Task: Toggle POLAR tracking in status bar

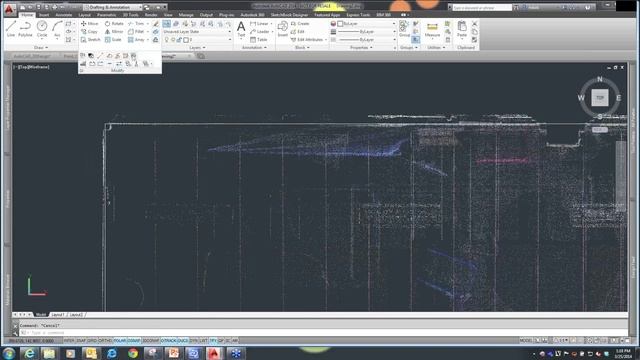Action: 120,340
